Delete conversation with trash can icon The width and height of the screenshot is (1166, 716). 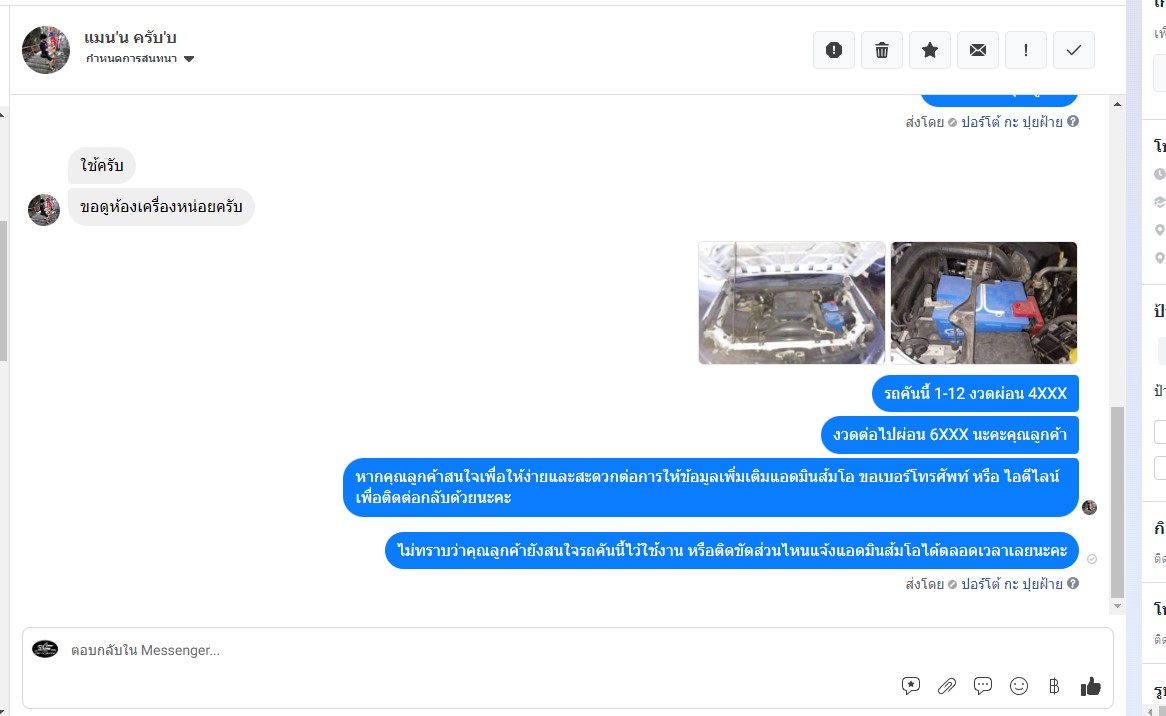click(882, 50)
